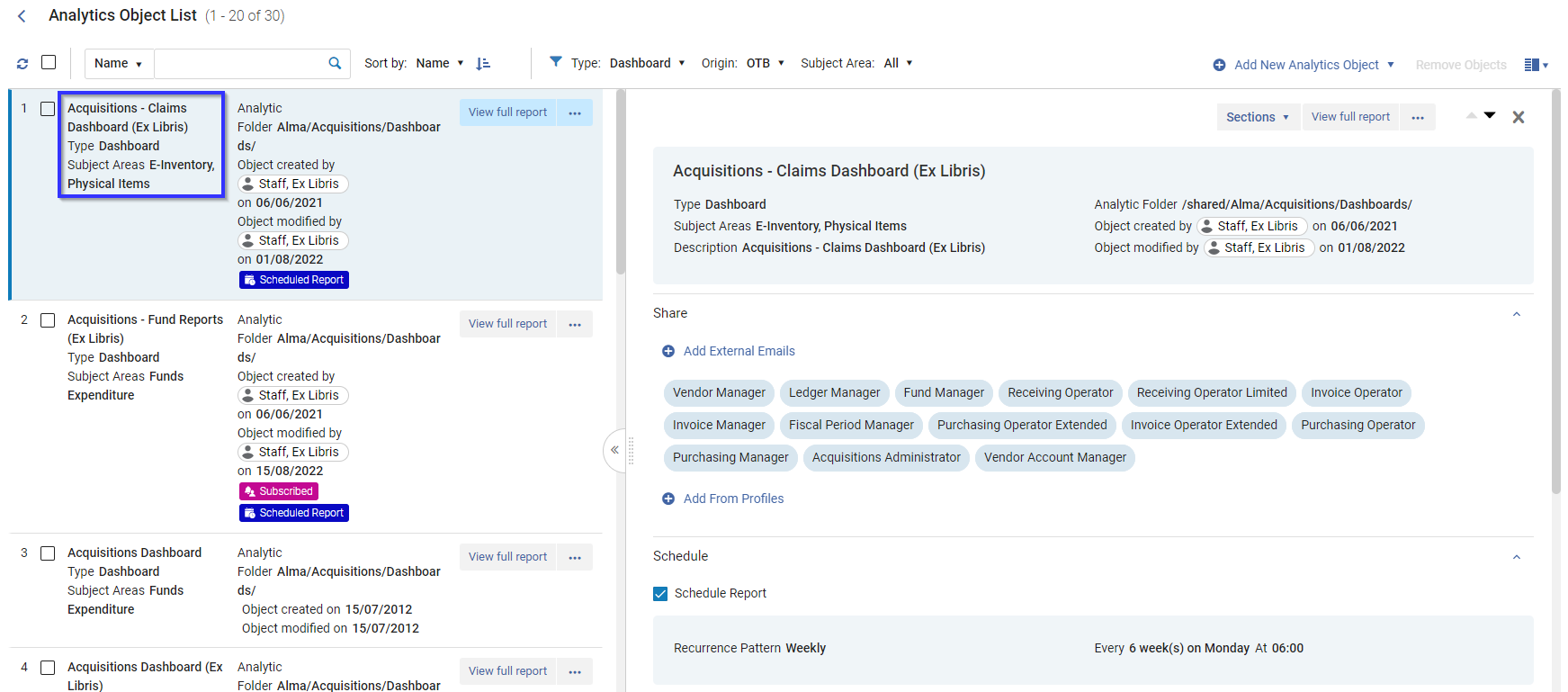Click the Add From Profiles plus icon
The height and width of the screenshot is (692, 1568).
[668, 499]
